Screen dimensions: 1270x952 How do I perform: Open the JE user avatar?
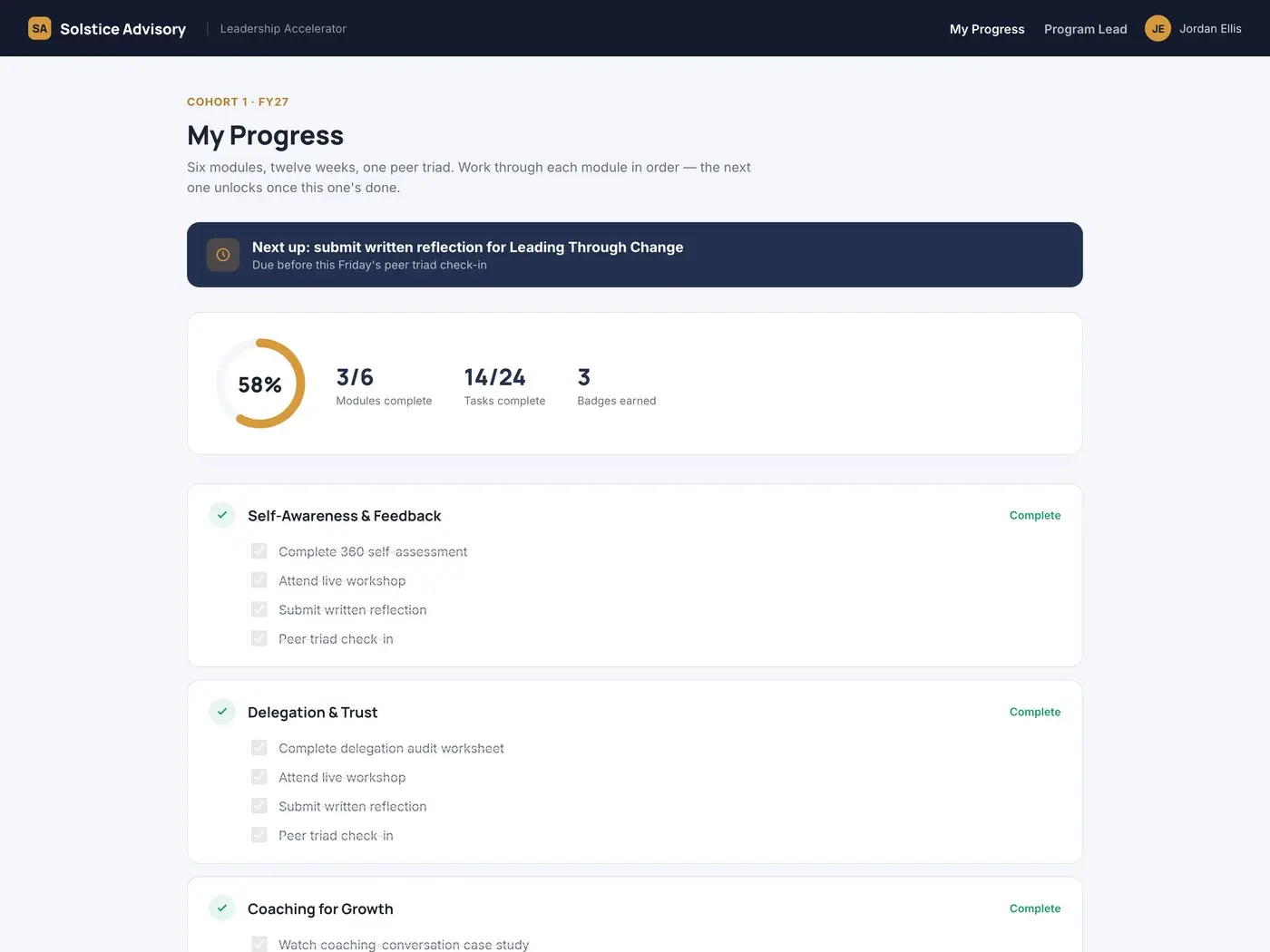[x=1158, y=28]
